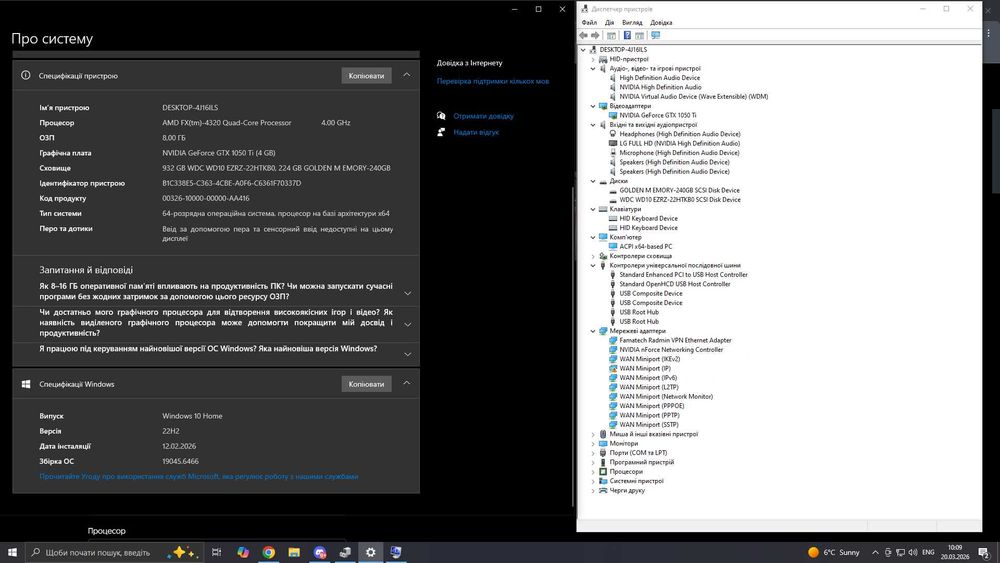Select NVIDIA nForce Networking Controller
This screenshot has height=563, width=1000.
[671, 349]
